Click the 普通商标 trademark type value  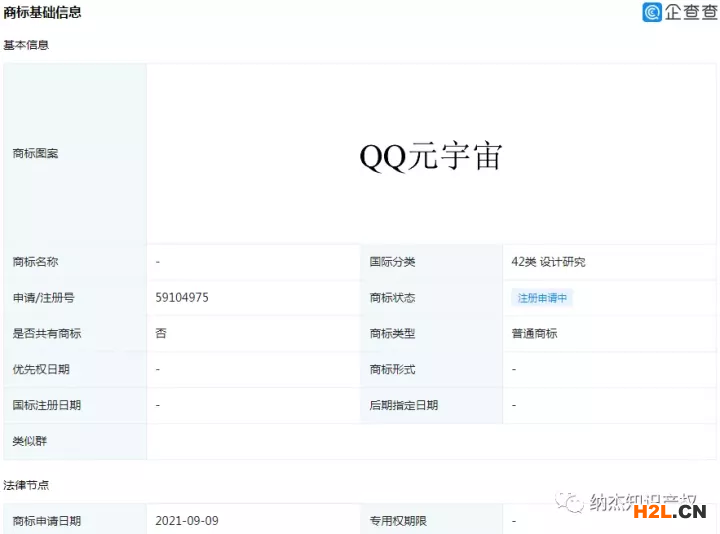(534, 334)
